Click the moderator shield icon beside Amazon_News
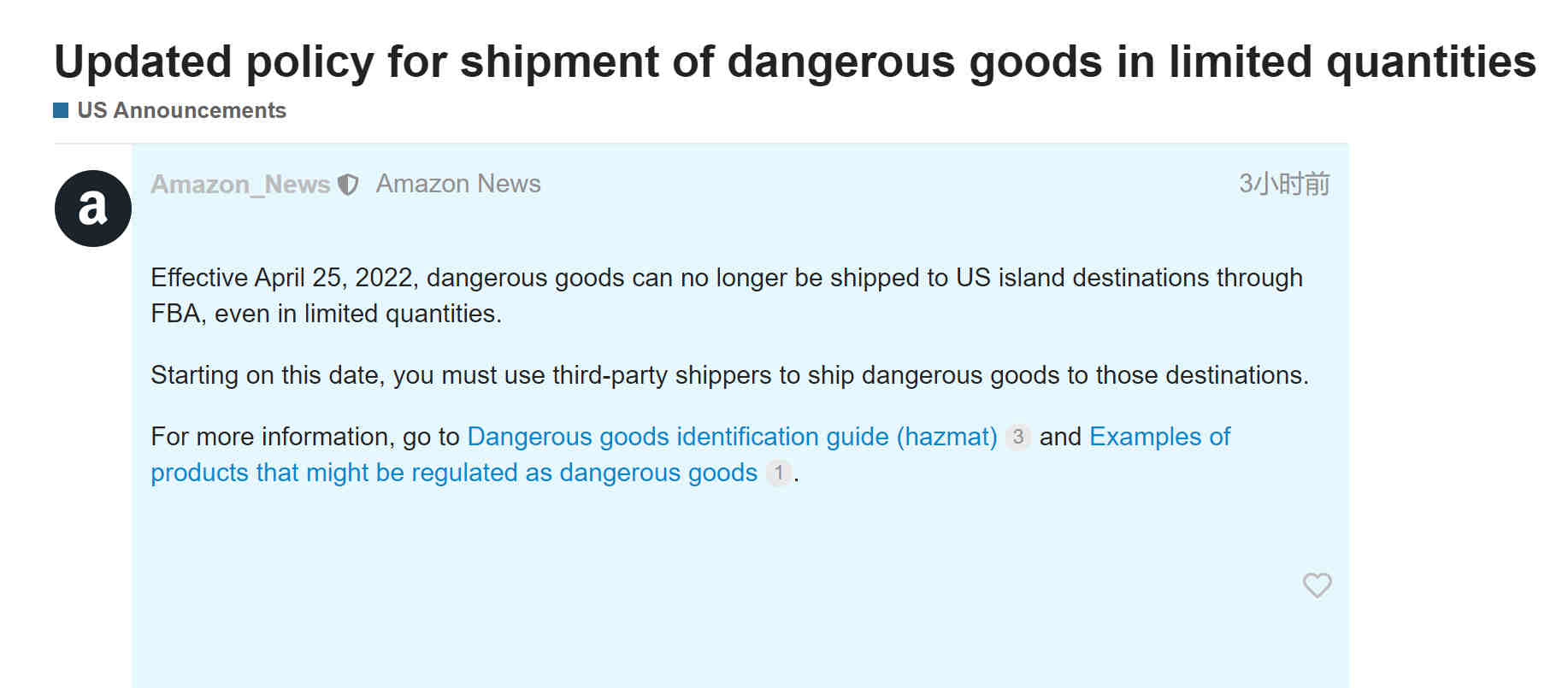 pyautogui.click(x=348, y=185)
